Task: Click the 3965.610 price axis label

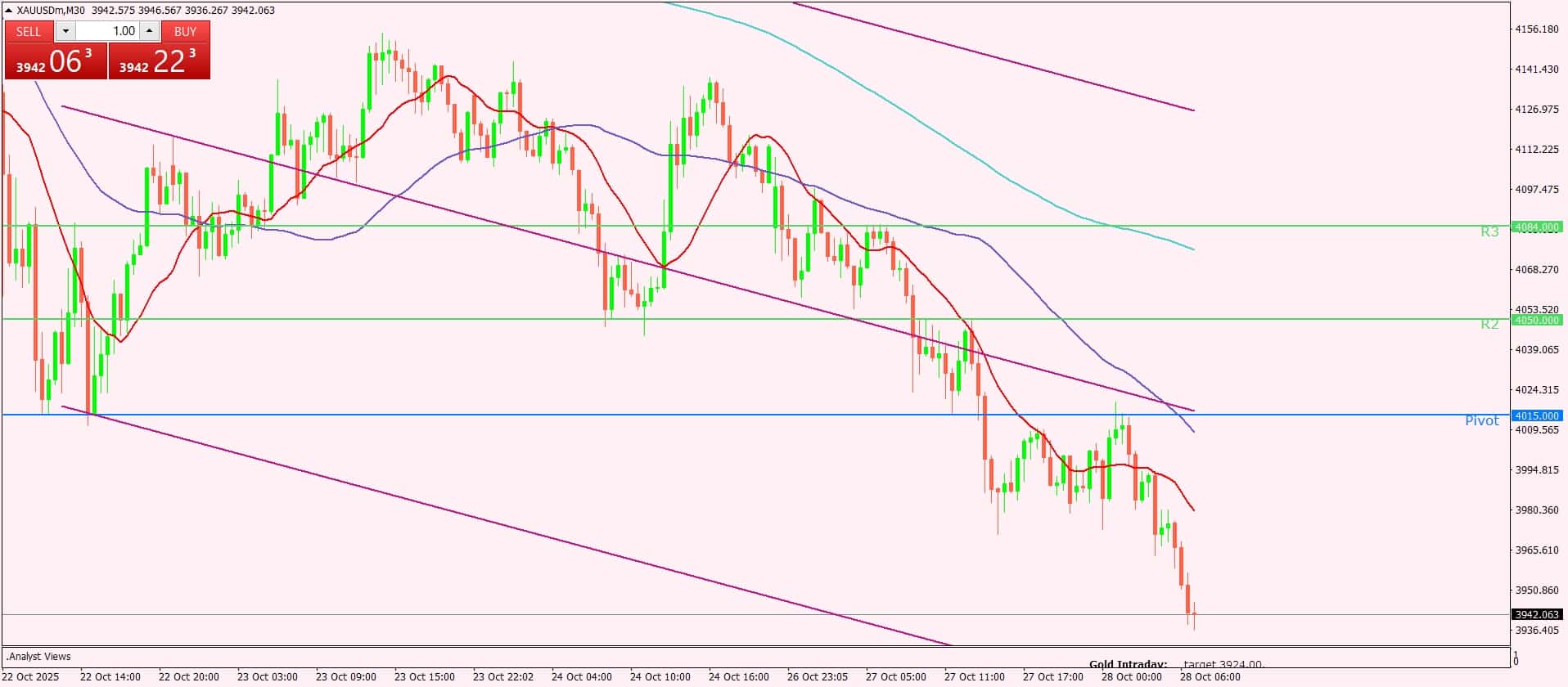Action: (x=1537, y=550)
